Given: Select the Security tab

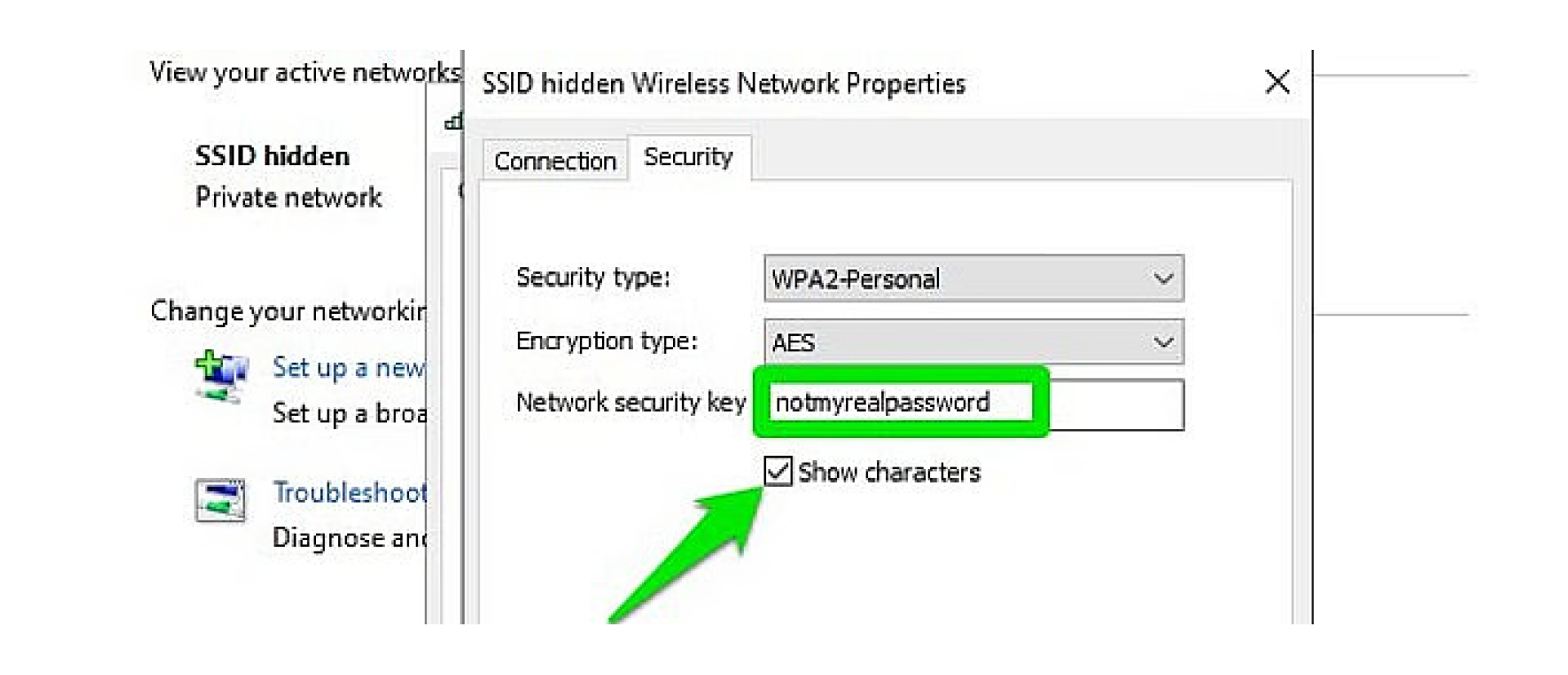Looking at the screenshot, I should coord(688,156).
